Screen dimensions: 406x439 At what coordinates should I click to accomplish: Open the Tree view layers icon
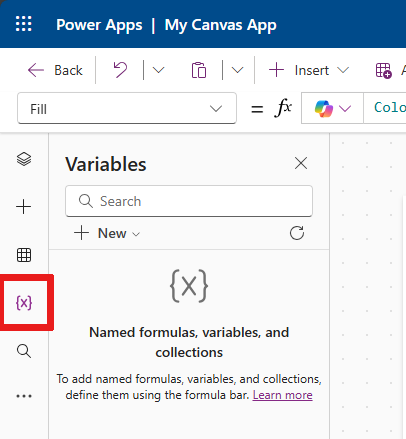coord(24,159)
